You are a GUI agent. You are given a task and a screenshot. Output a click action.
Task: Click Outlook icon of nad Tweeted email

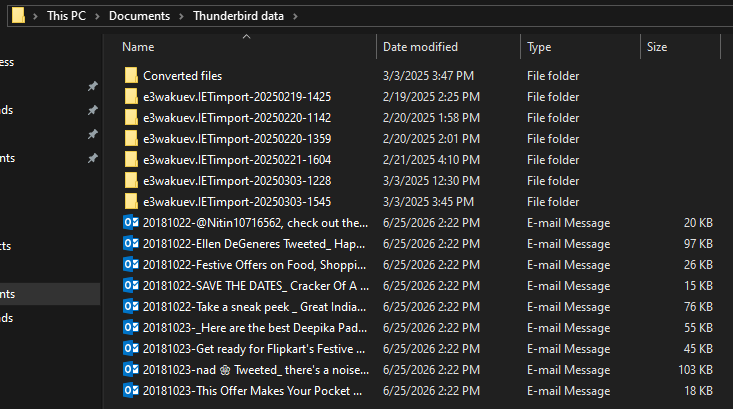[131, 370]
